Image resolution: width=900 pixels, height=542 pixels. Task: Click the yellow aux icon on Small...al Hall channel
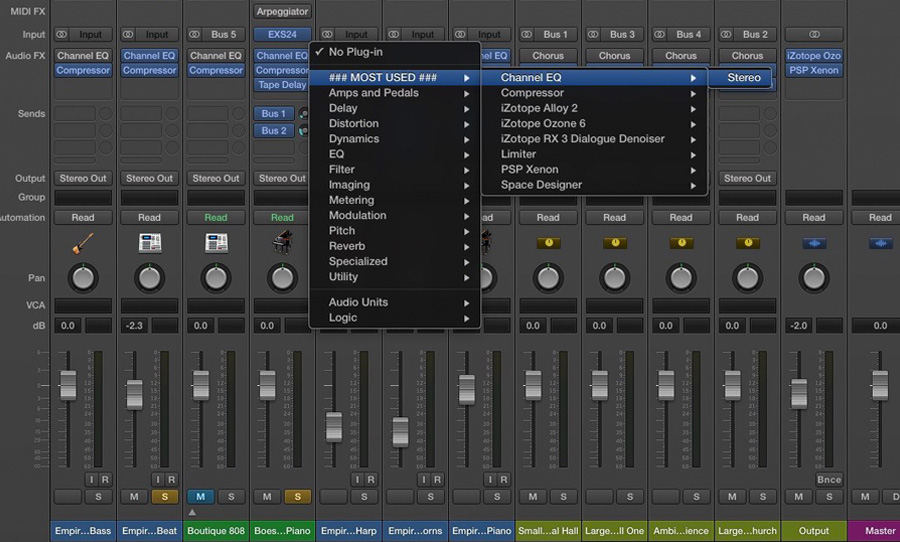point(549,243)
